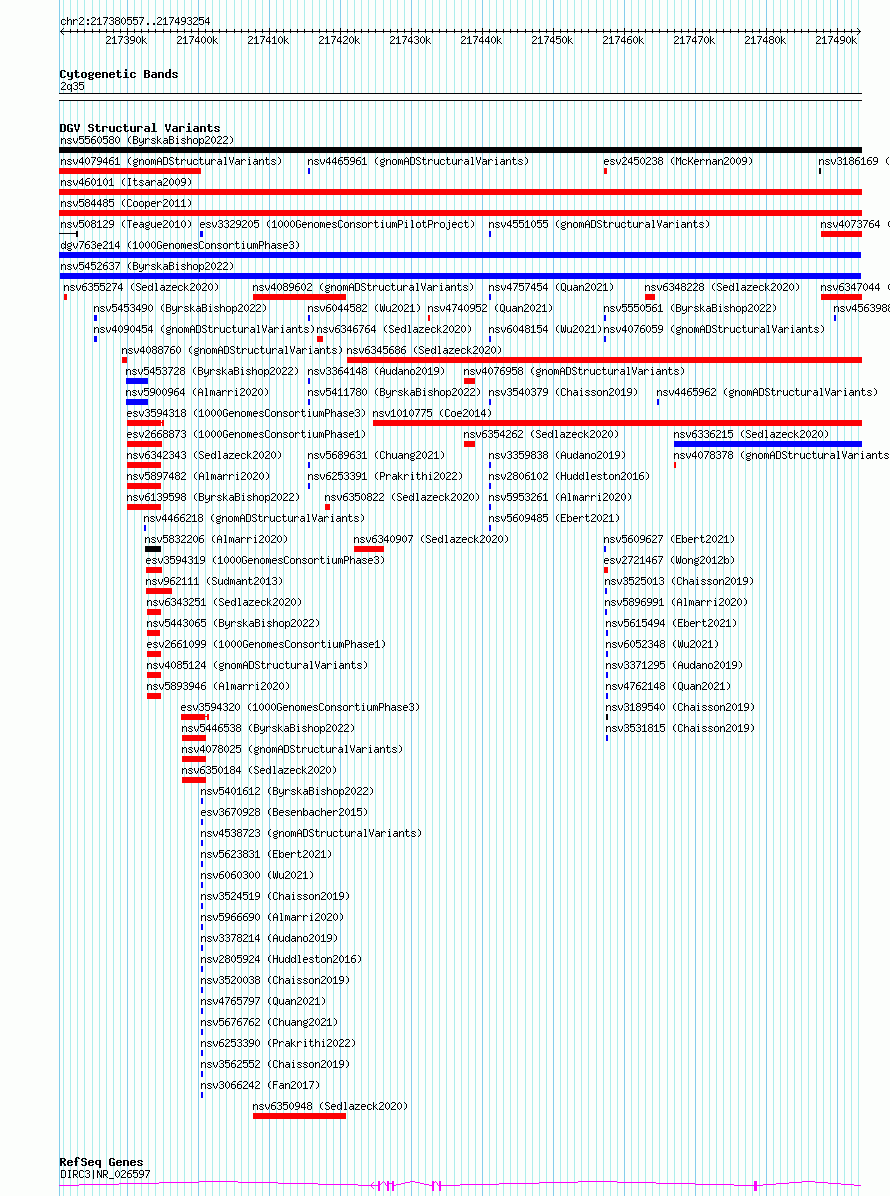The height and width of the screenshot is (1196, 890).
Task: Click the esv3670928 (Besenbacher2015) label
Action: 284,812
